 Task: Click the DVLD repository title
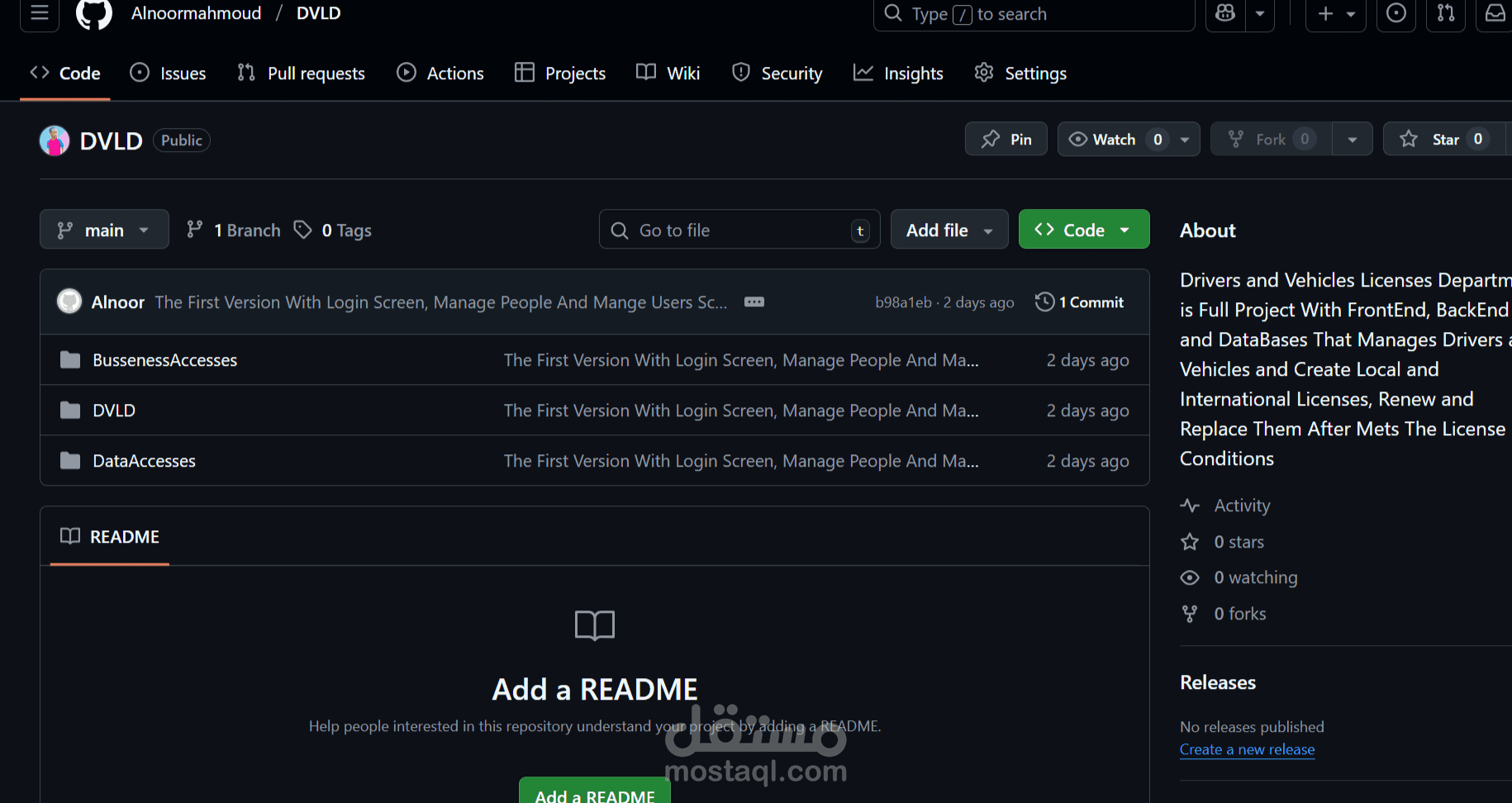[112, 140]
